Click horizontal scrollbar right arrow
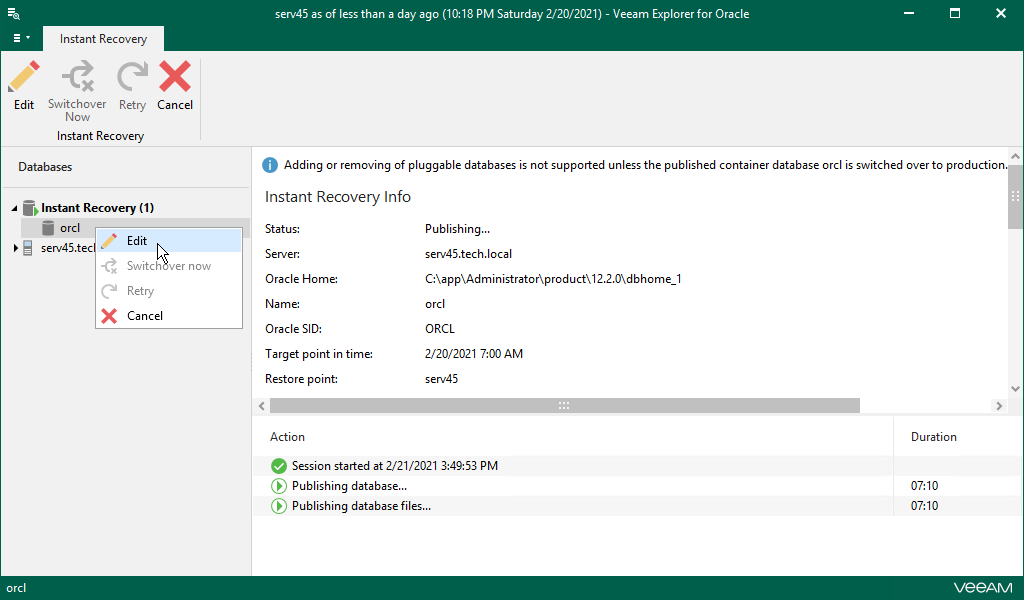 pos(999,405)
